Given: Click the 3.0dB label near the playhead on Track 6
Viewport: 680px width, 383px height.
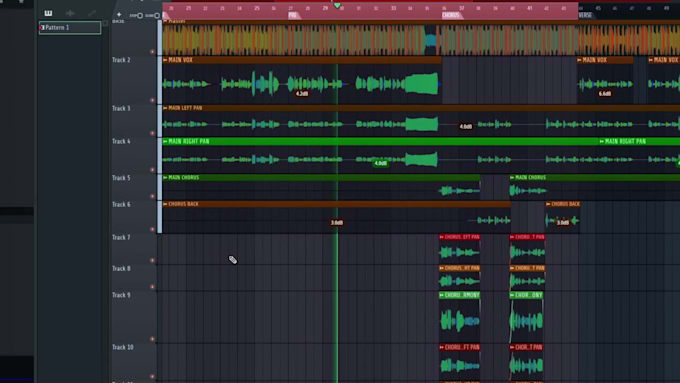Looking at the screenshot, I should (337, 223).
